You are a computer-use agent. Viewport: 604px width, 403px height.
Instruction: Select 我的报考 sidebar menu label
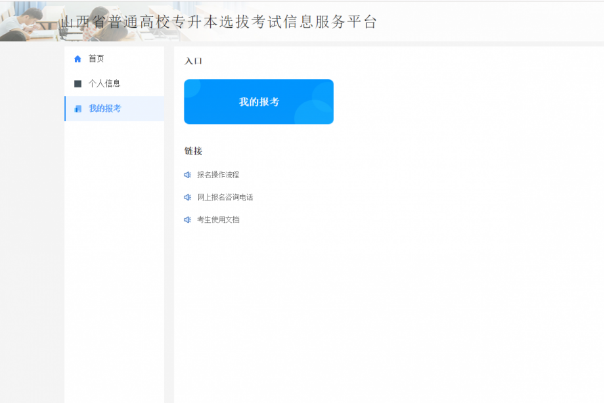(x=104, y=108)
